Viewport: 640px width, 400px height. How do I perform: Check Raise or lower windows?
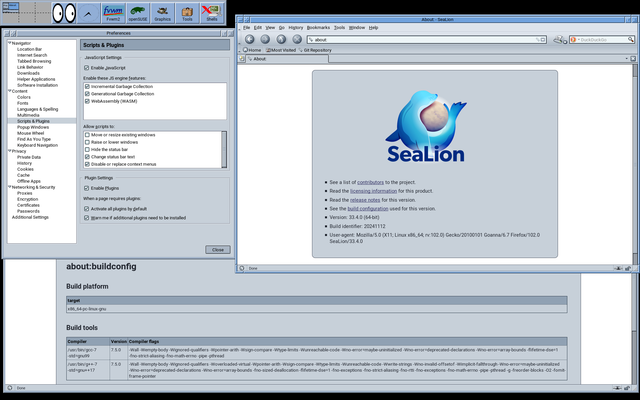pyautogui.click(x=87, y=142)
